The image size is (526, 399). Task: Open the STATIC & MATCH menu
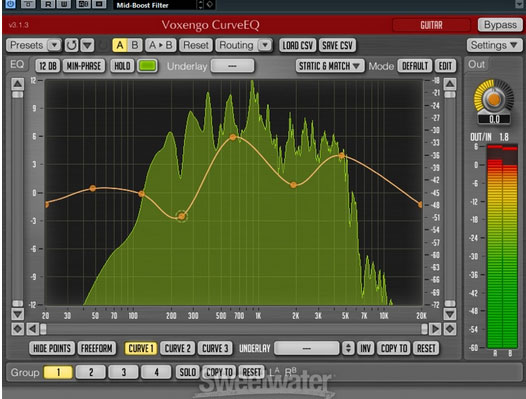coord(329,66)
